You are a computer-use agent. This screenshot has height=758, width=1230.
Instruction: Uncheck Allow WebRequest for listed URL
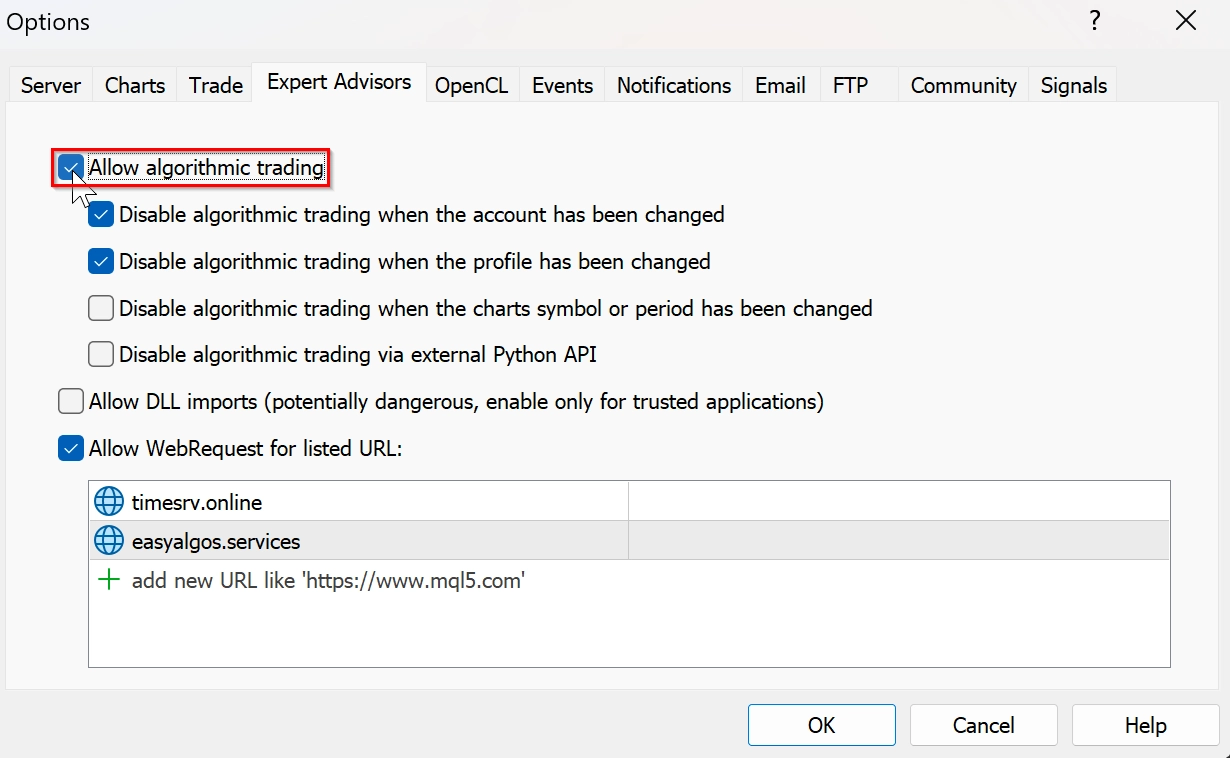[71, 449]
